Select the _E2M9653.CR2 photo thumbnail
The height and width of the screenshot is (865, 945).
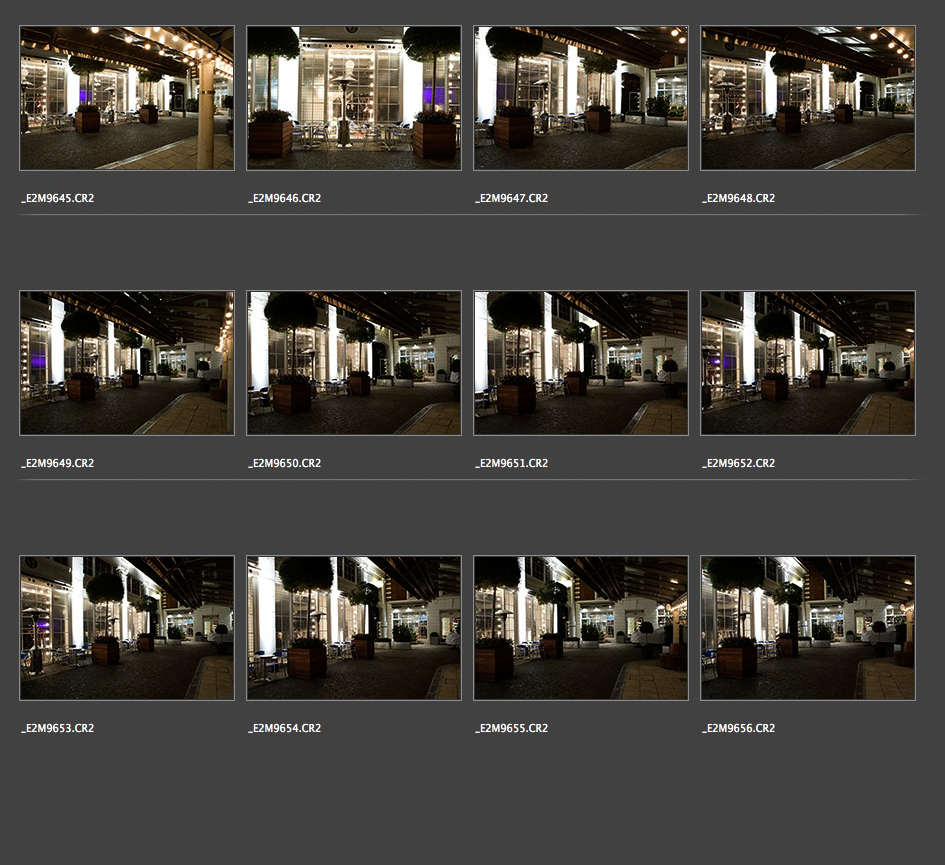127,628
